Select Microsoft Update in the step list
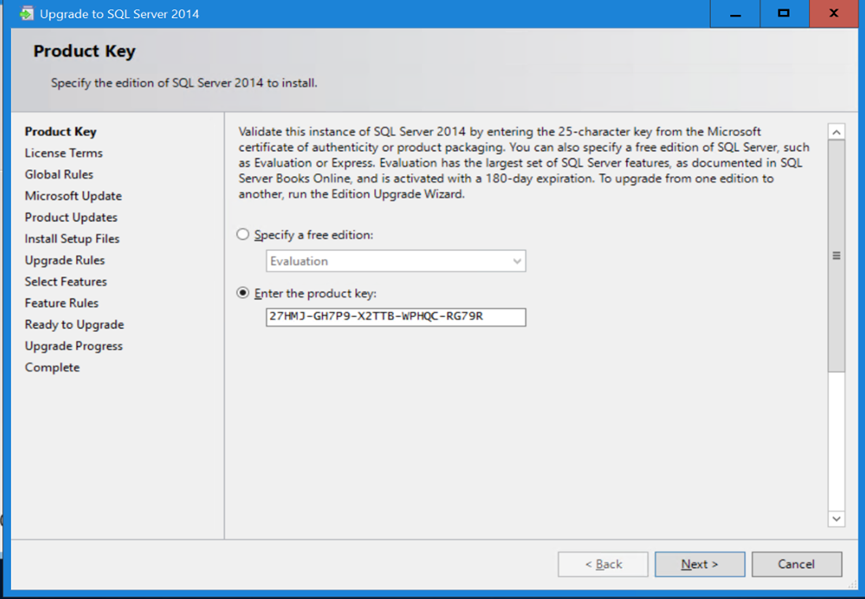 pyautogui.click(x=73, y=196)
